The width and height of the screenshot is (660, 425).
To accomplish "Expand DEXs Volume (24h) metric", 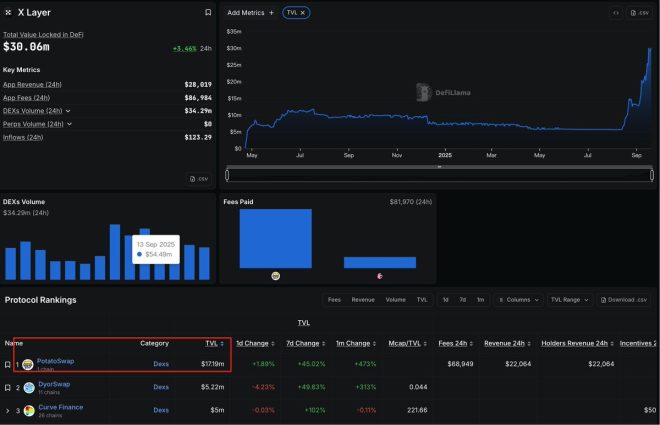I will tap(68, 111).
